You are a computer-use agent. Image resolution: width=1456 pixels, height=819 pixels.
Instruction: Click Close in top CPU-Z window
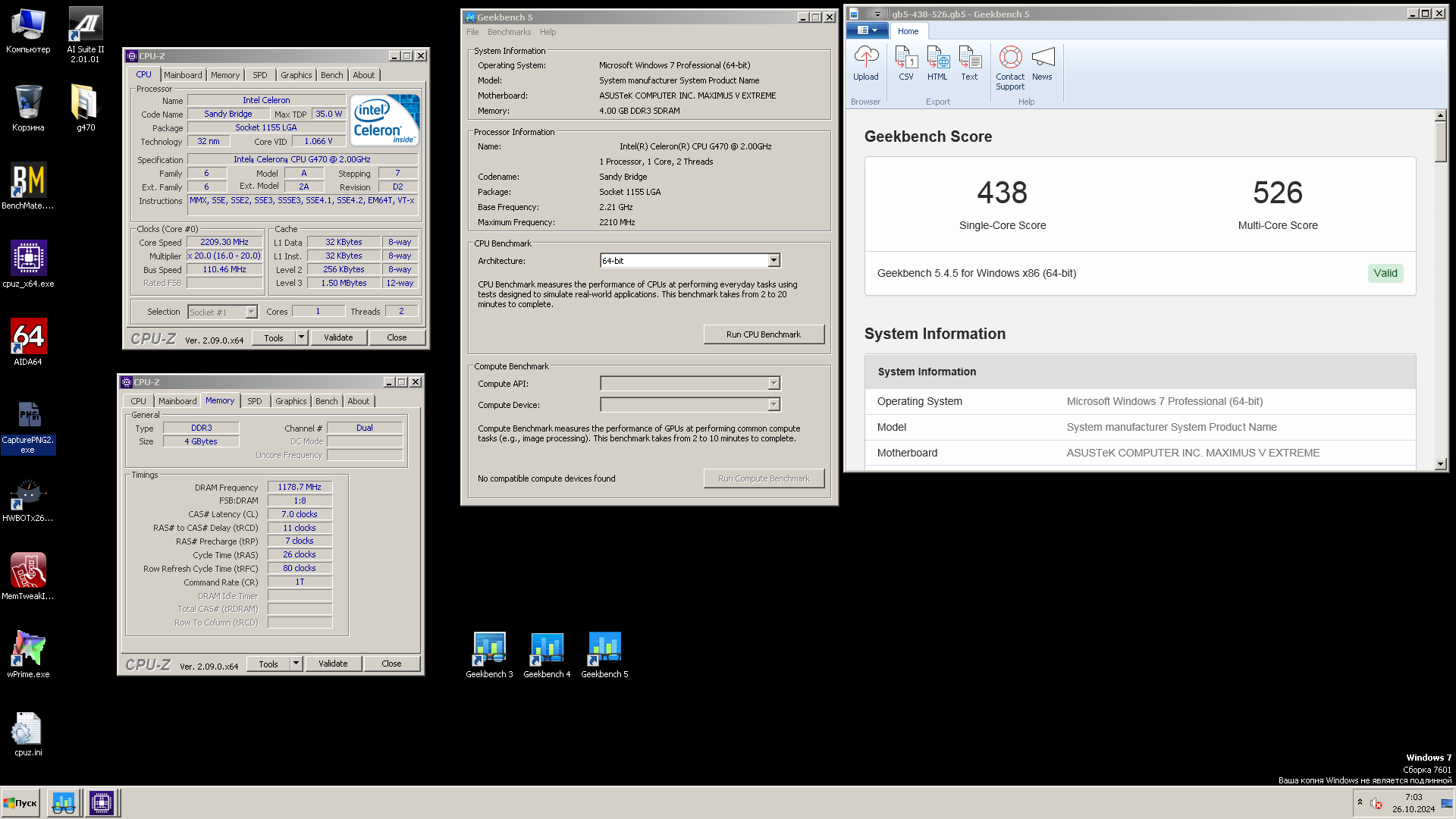(x=397, y=337)
